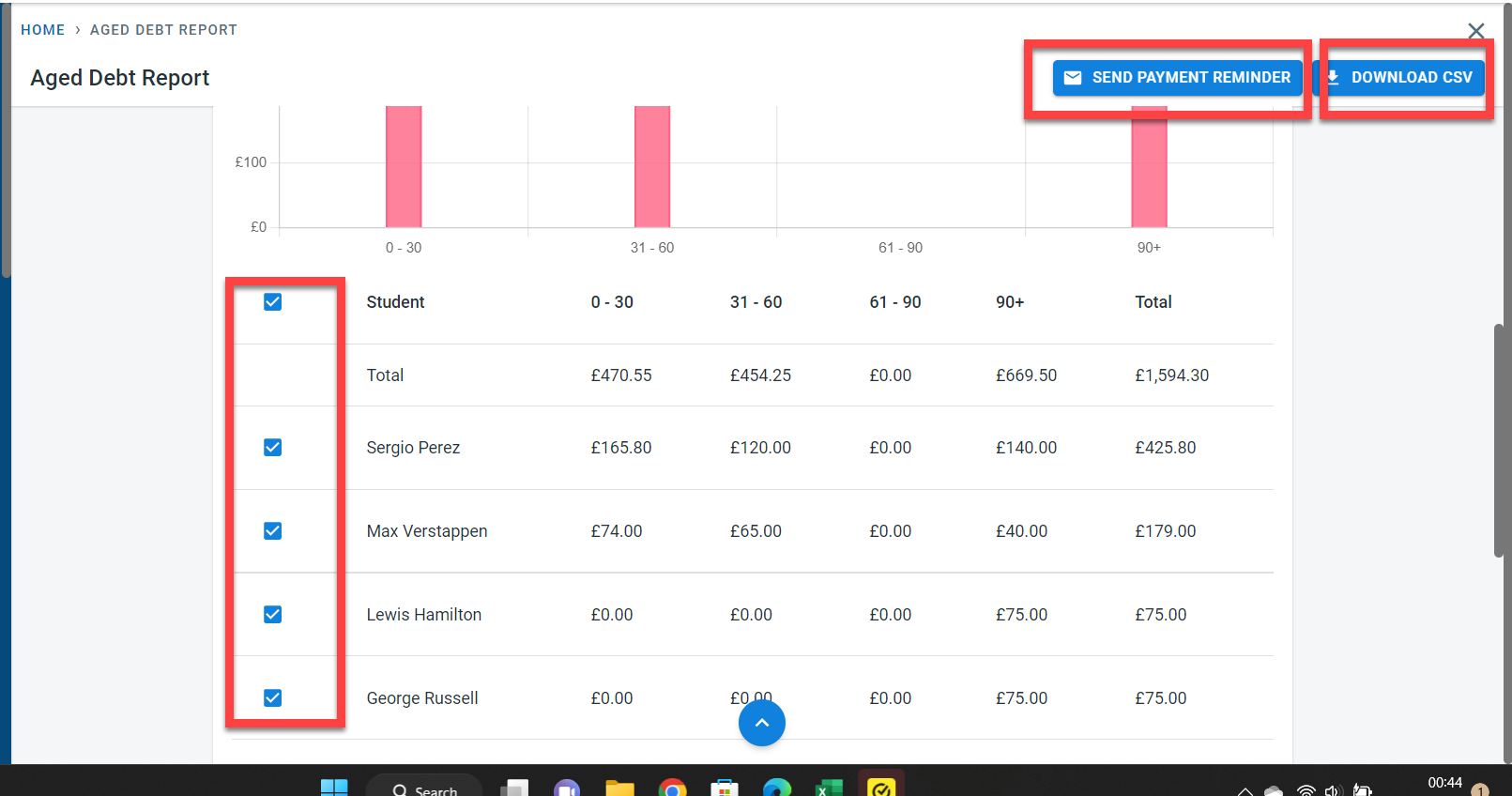This screenshot has height=796, width=1512.
Task: Launch Google Chrome from taskbar
Action: click(x=672, y=788)
